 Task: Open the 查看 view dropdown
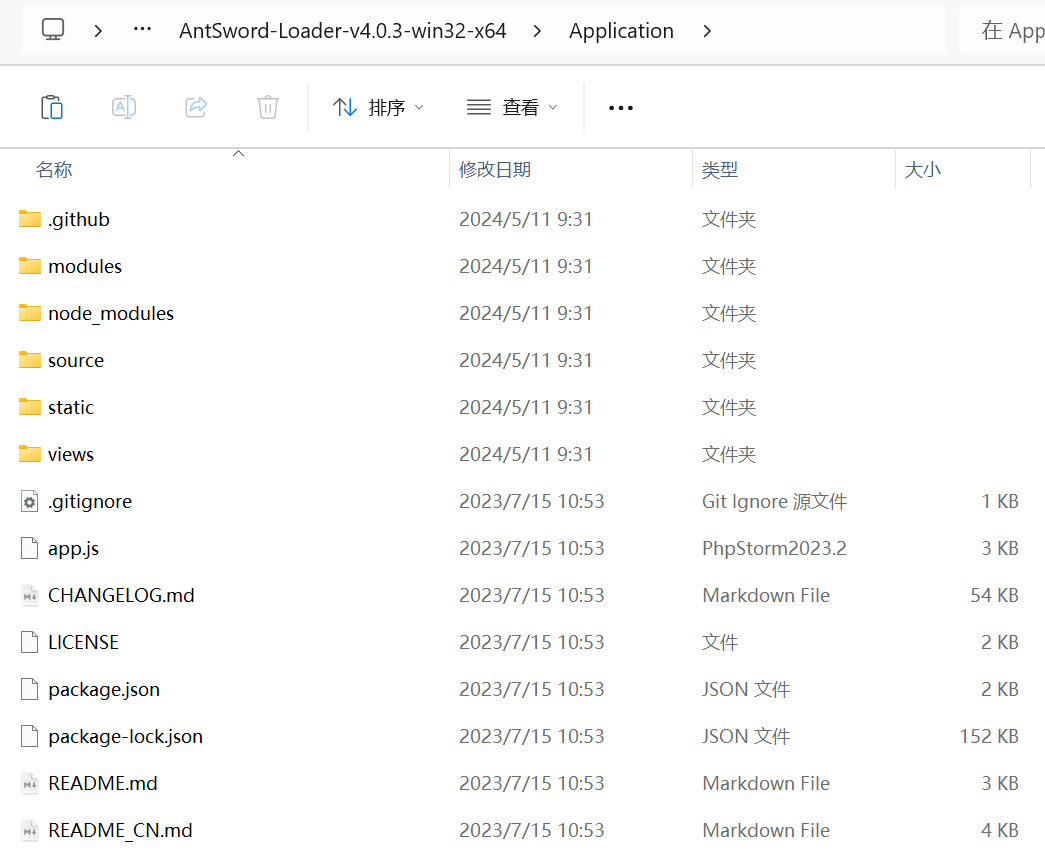512,107
